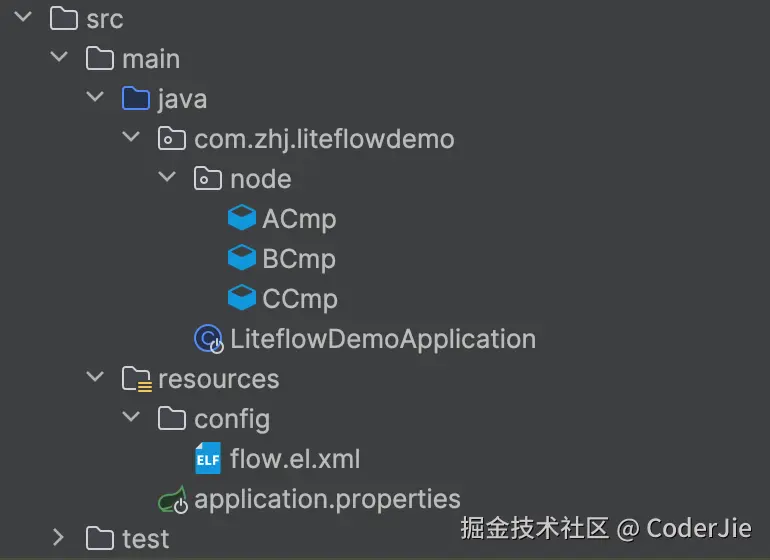
Task: Select the com.zhj.liteflowdemo package label
Action: [x=324, y=139]
